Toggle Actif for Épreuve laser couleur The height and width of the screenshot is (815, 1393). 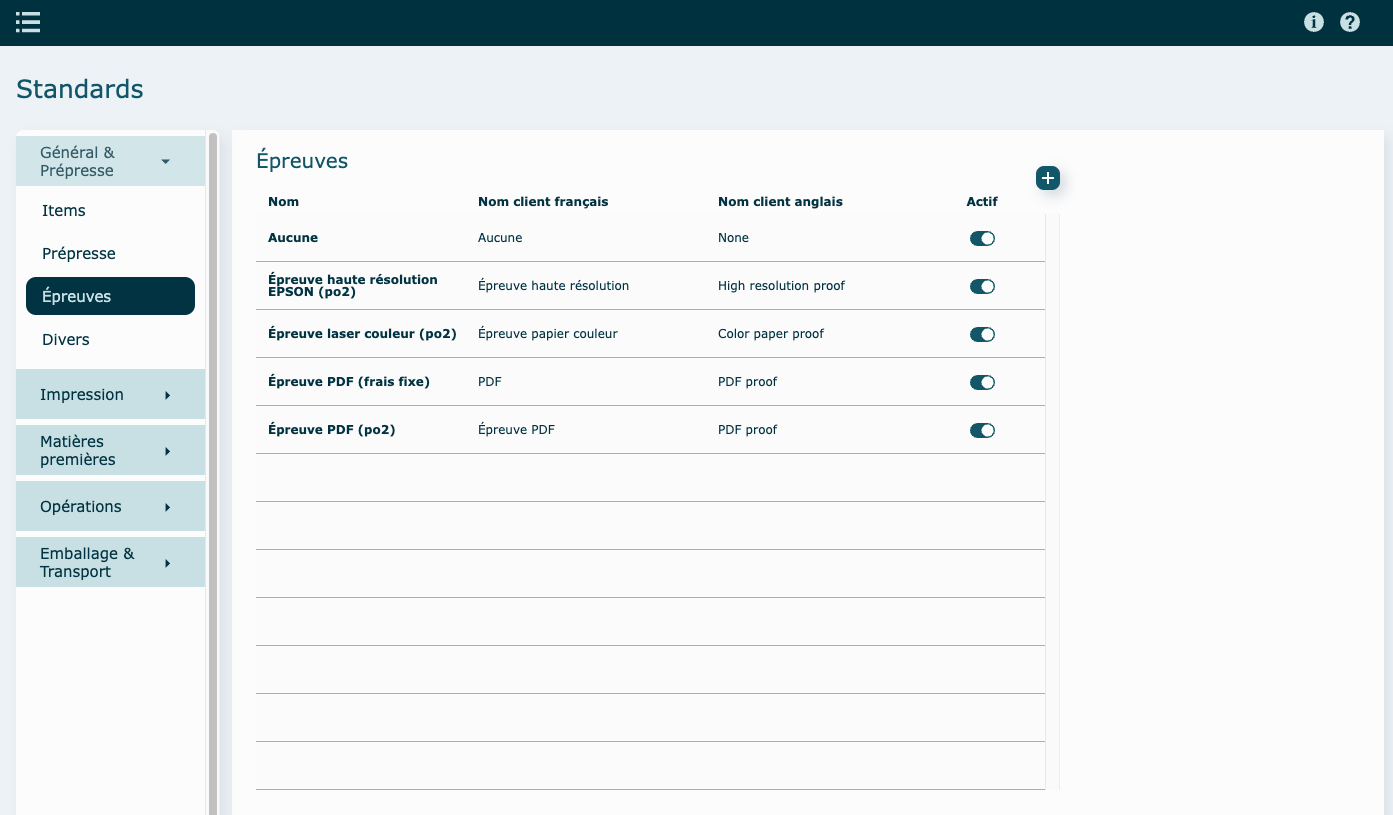point(982,335)
